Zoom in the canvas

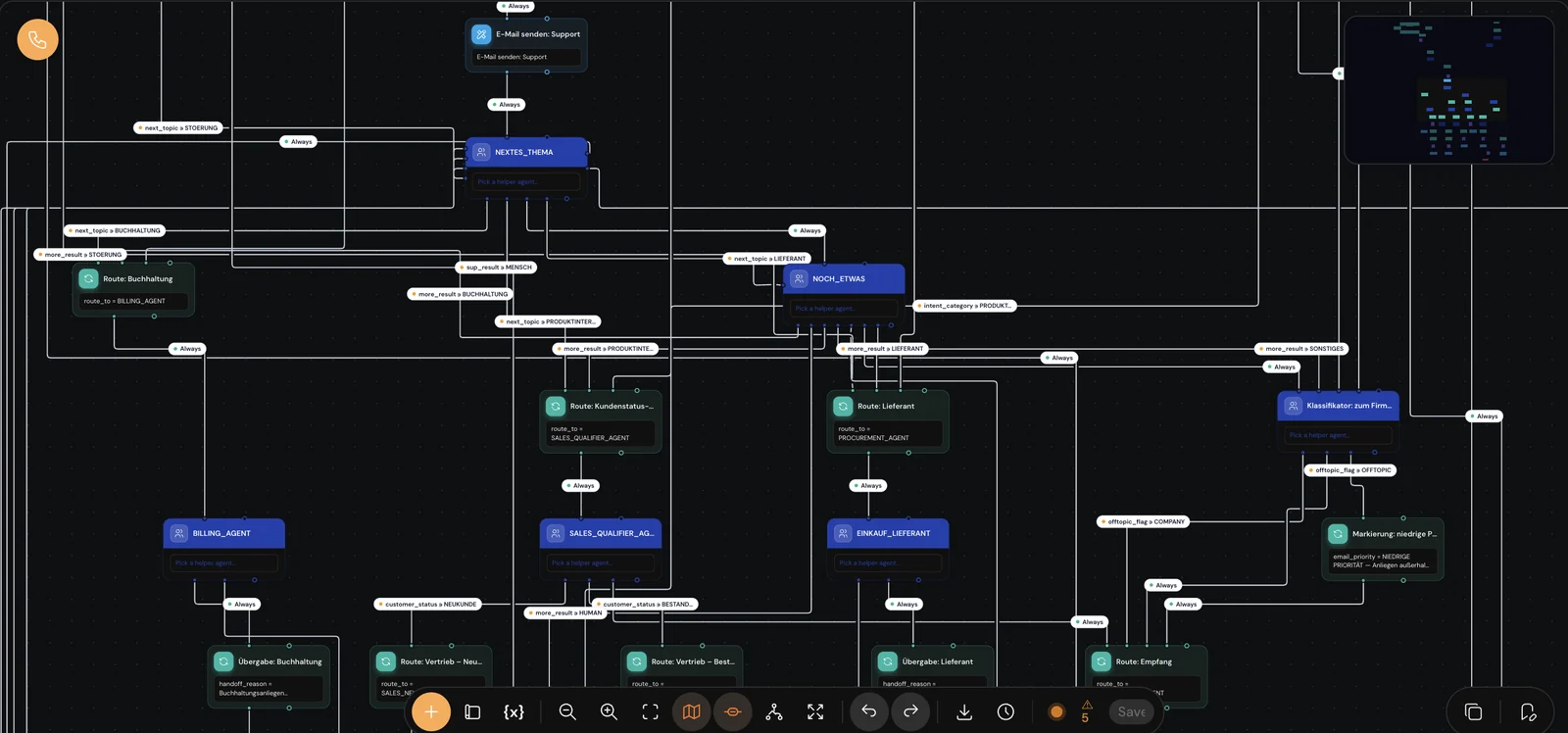click(609, 712)
